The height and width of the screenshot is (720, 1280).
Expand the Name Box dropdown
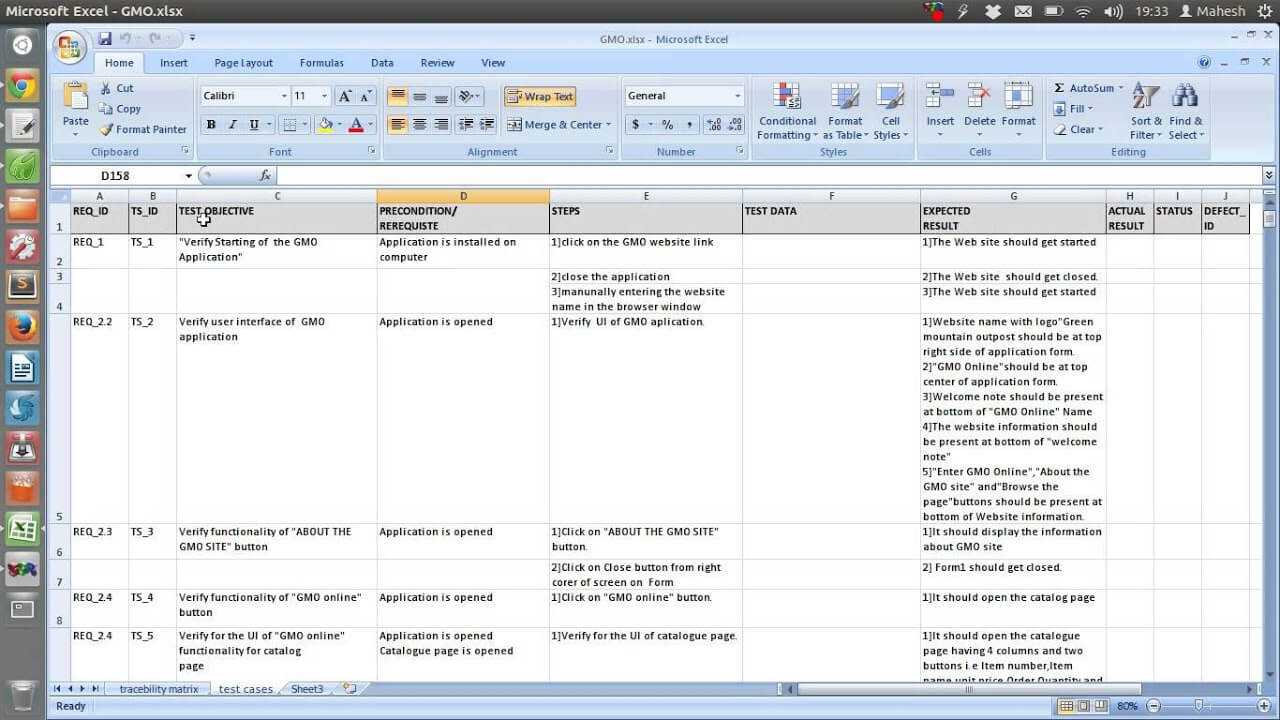[x=188, y=176]
